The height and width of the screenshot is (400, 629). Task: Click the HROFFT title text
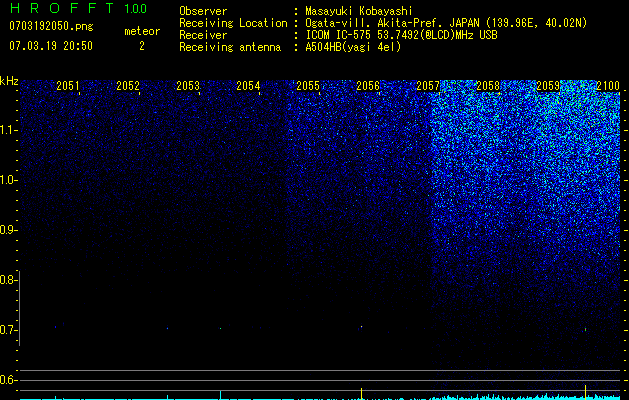(62, 8)
